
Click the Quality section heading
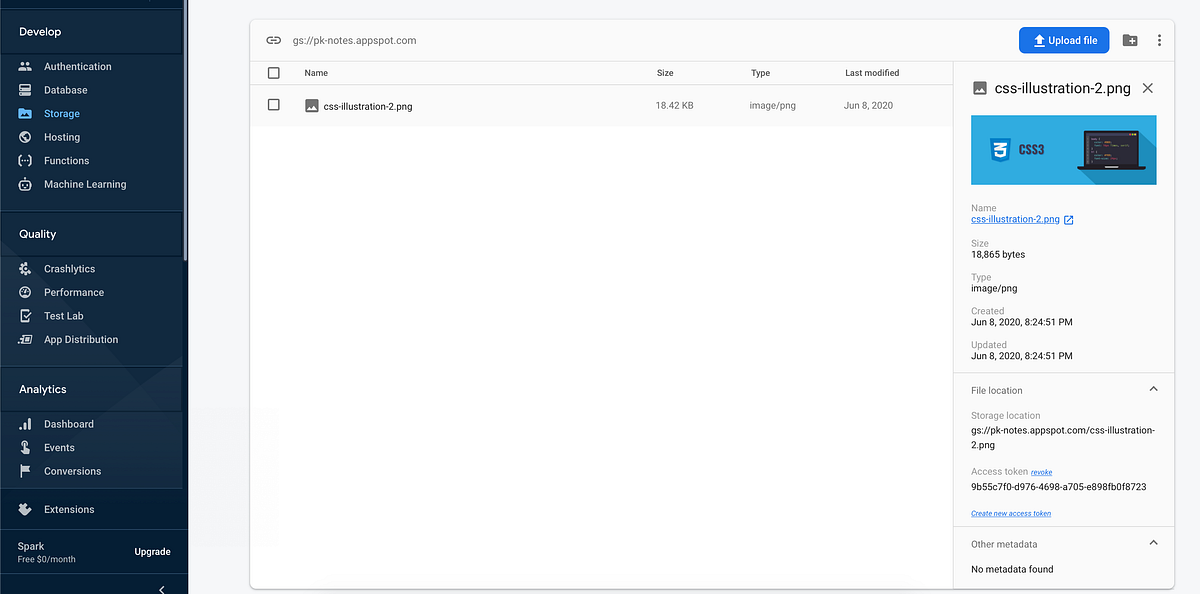pyautogui.click(x=38, y=234)
